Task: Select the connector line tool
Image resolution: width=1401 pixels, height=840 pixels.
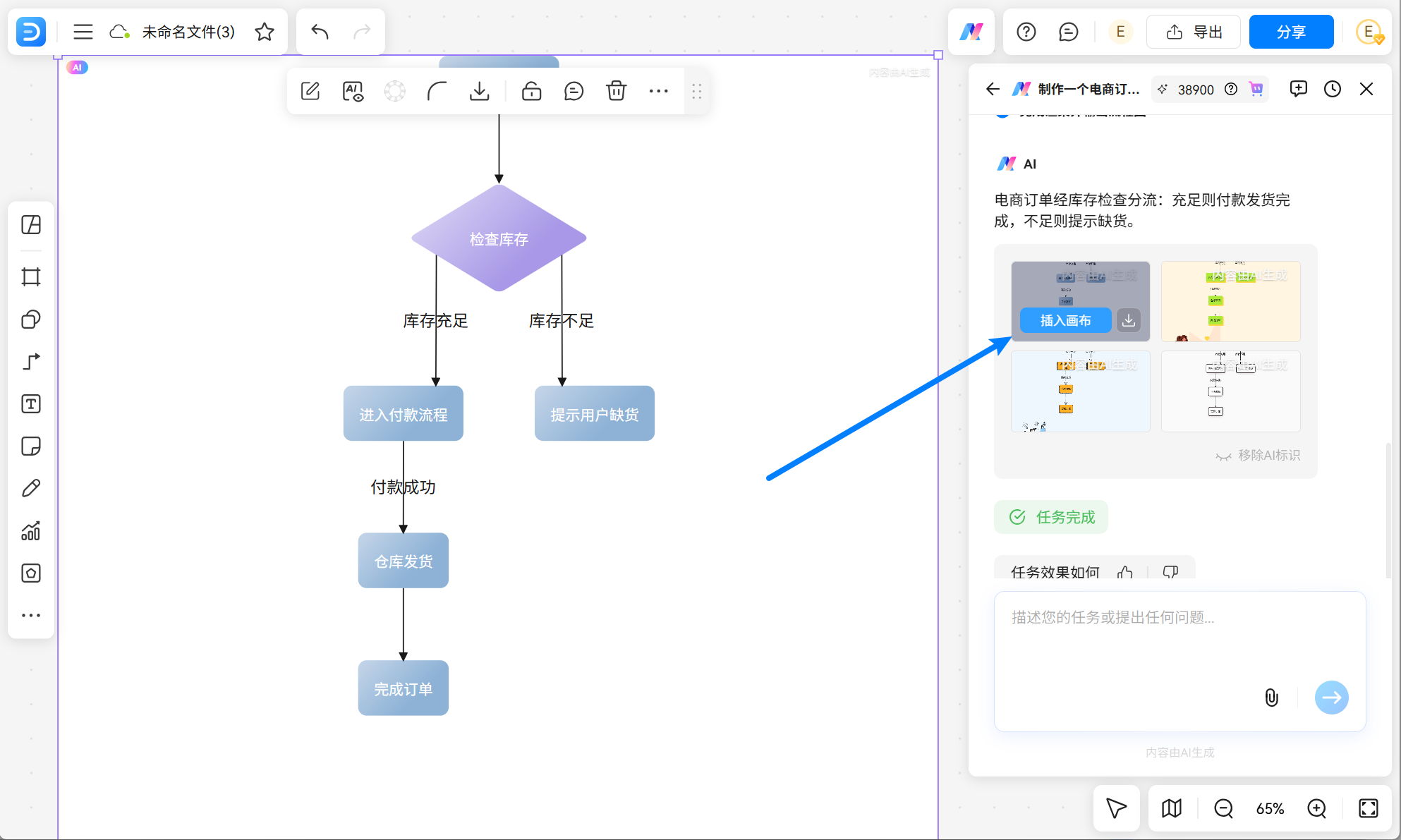Action: point(31,362)
